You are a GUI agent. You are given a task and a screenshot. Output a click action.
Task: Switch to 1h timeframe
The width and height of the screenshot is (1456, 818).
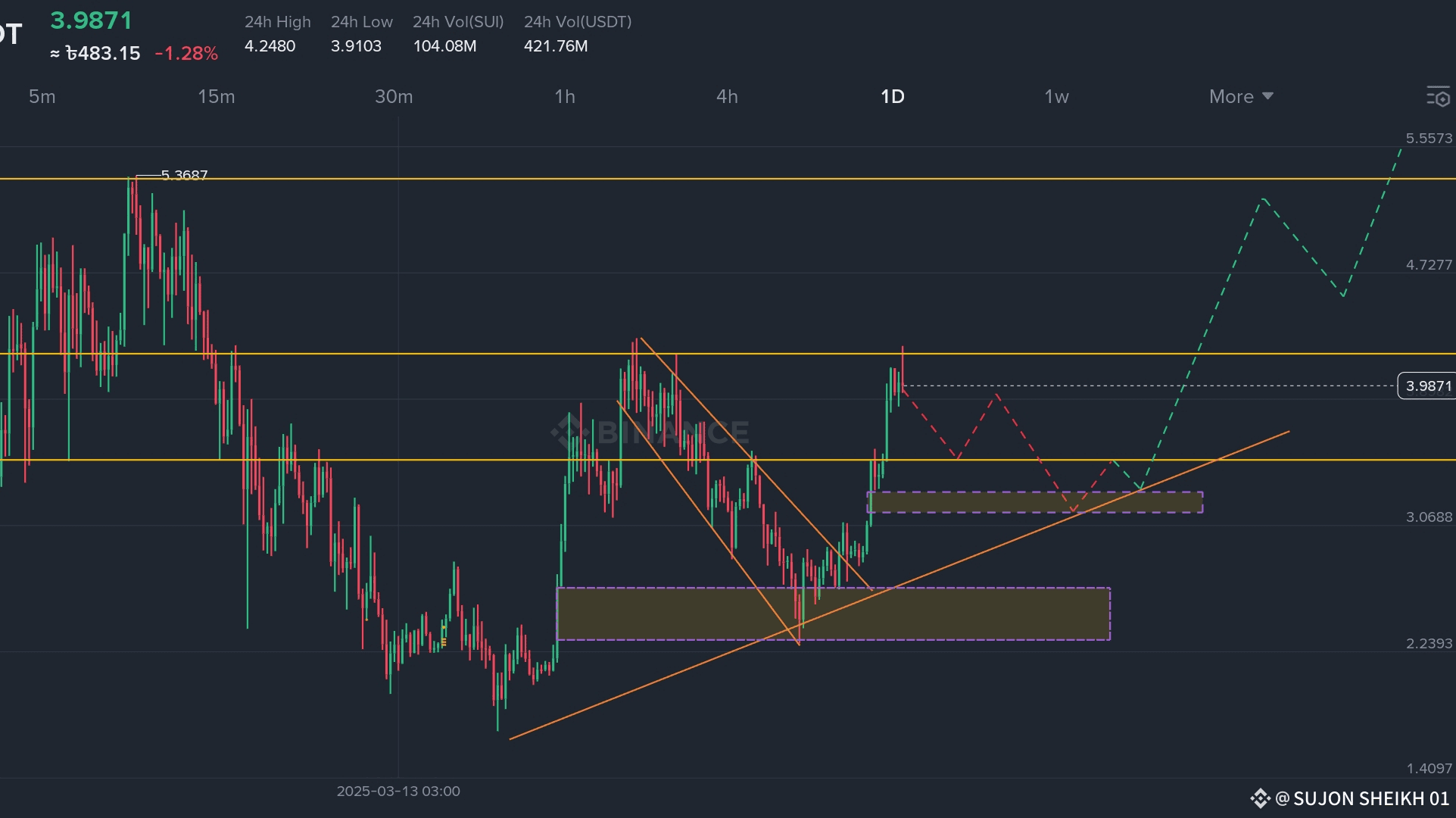pos(565,97)
